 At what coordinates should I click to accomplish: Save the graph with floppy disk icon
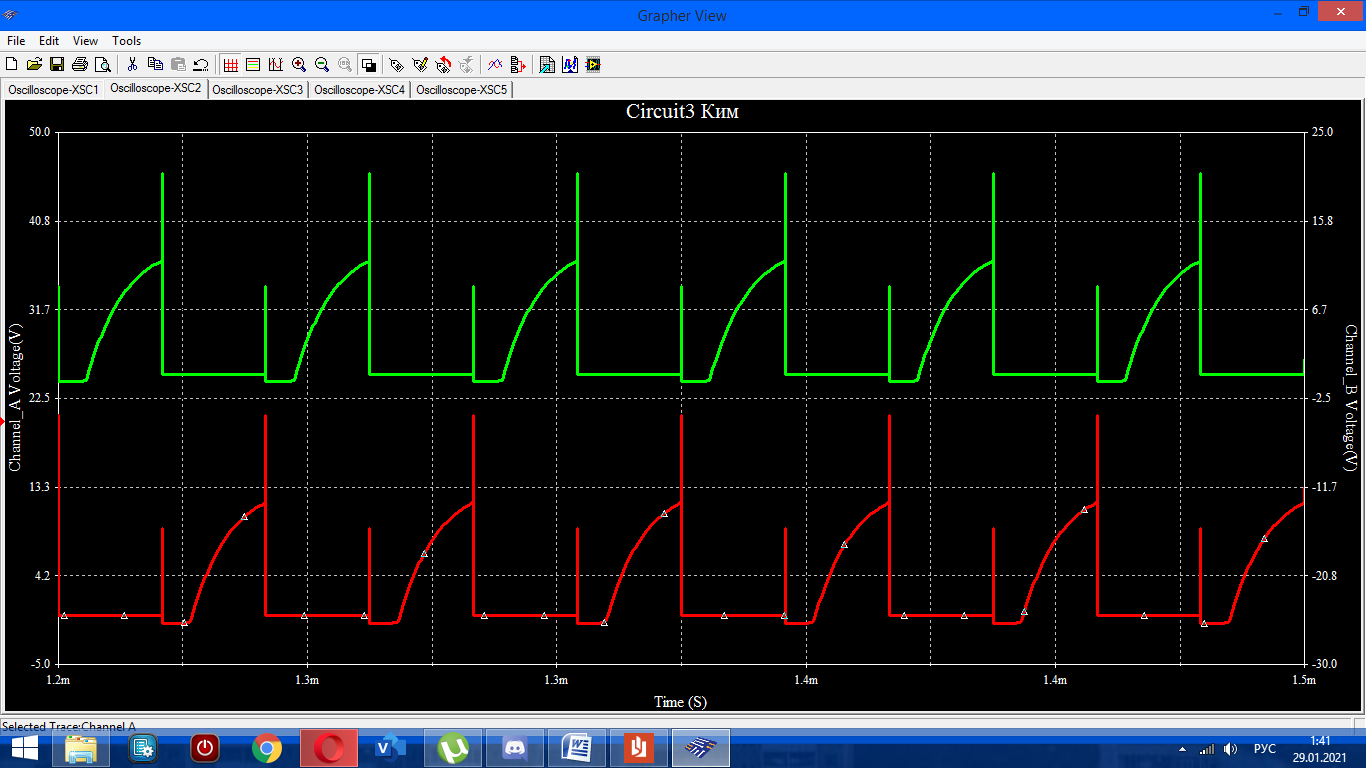click(57, 65)
